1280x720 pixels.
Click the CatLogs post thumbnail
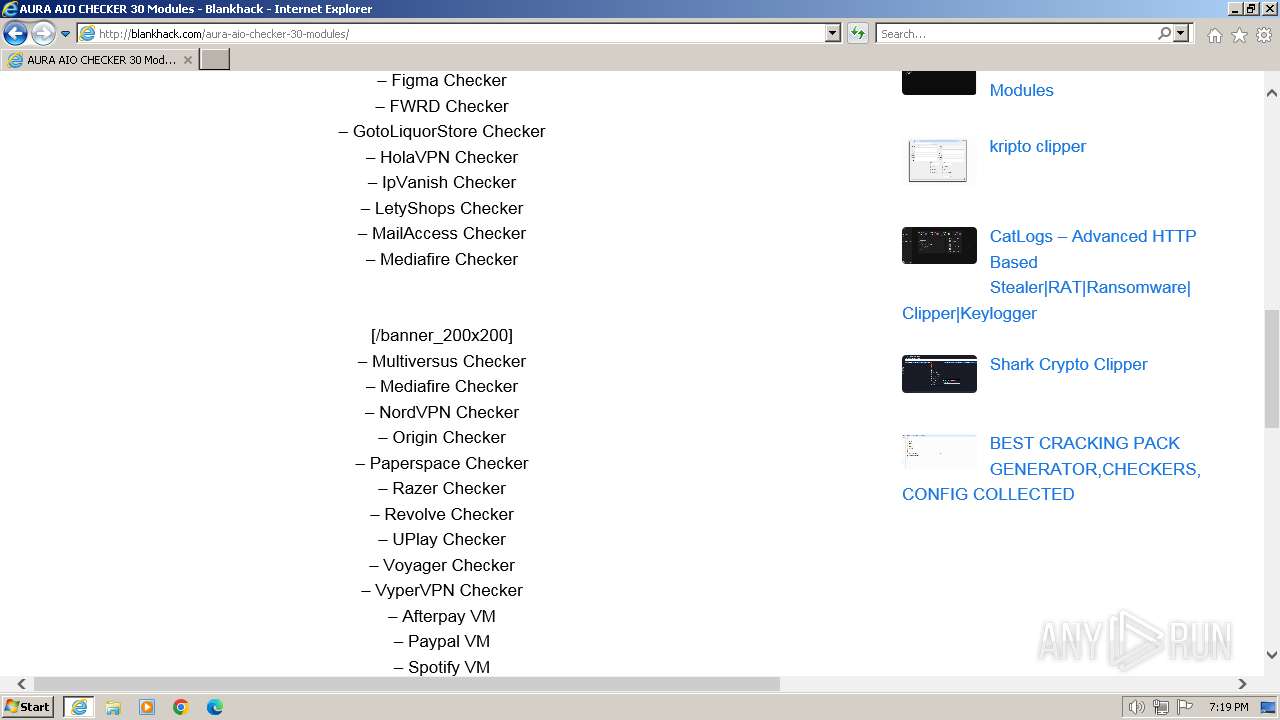(x=939, y=245)
